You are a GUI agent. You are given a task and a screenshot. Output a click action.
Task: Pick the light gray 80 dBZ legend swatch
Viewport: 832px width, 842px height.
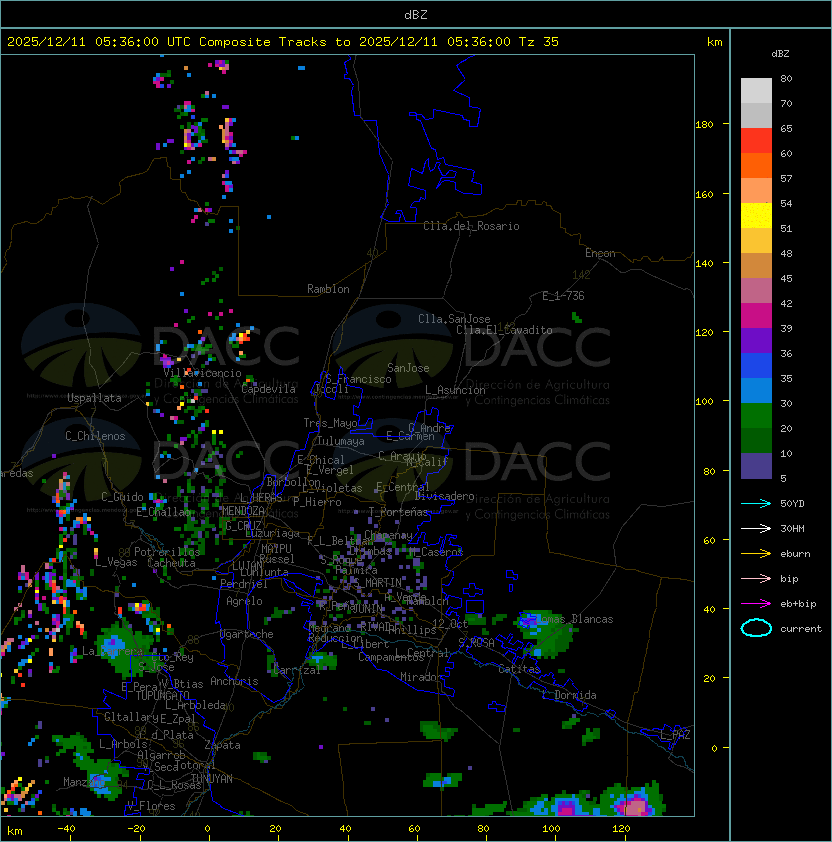coord(756,90)
